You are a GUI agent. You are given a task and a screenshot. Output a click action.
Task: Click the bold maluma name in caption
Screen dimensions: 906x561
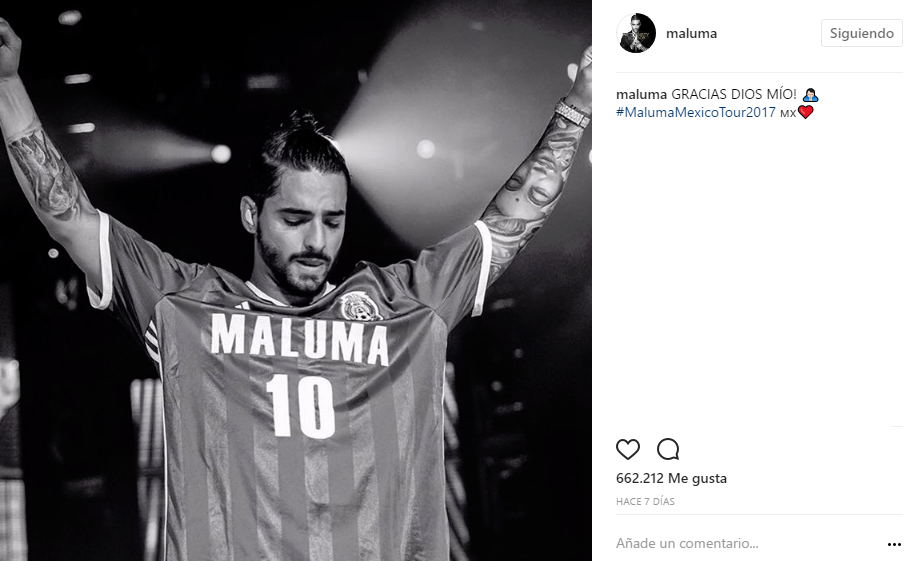pyautogui.click(x=641, y=94)
